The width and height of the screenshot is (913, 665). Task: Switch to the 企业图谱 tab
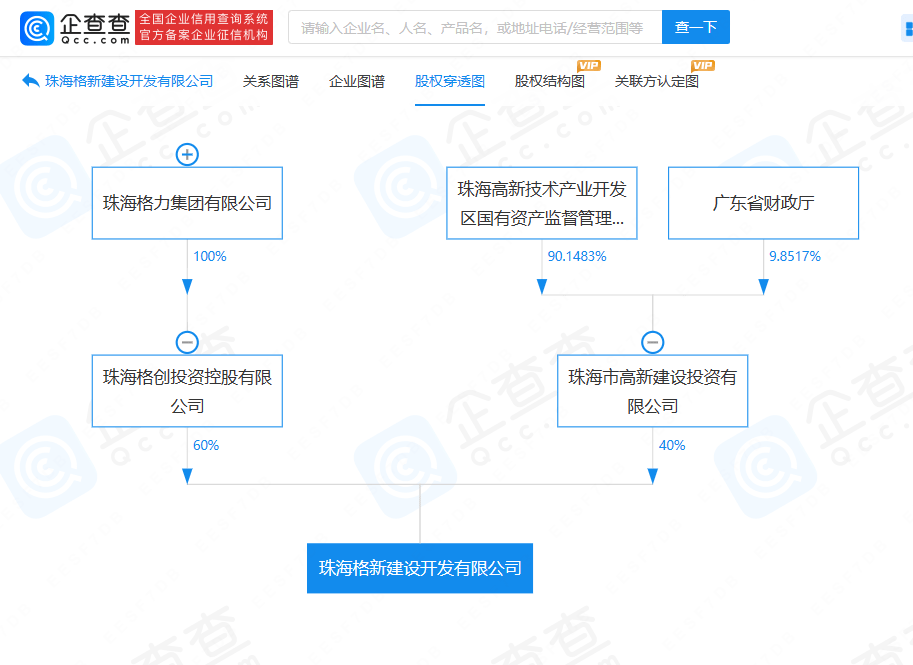click(357, 82)
